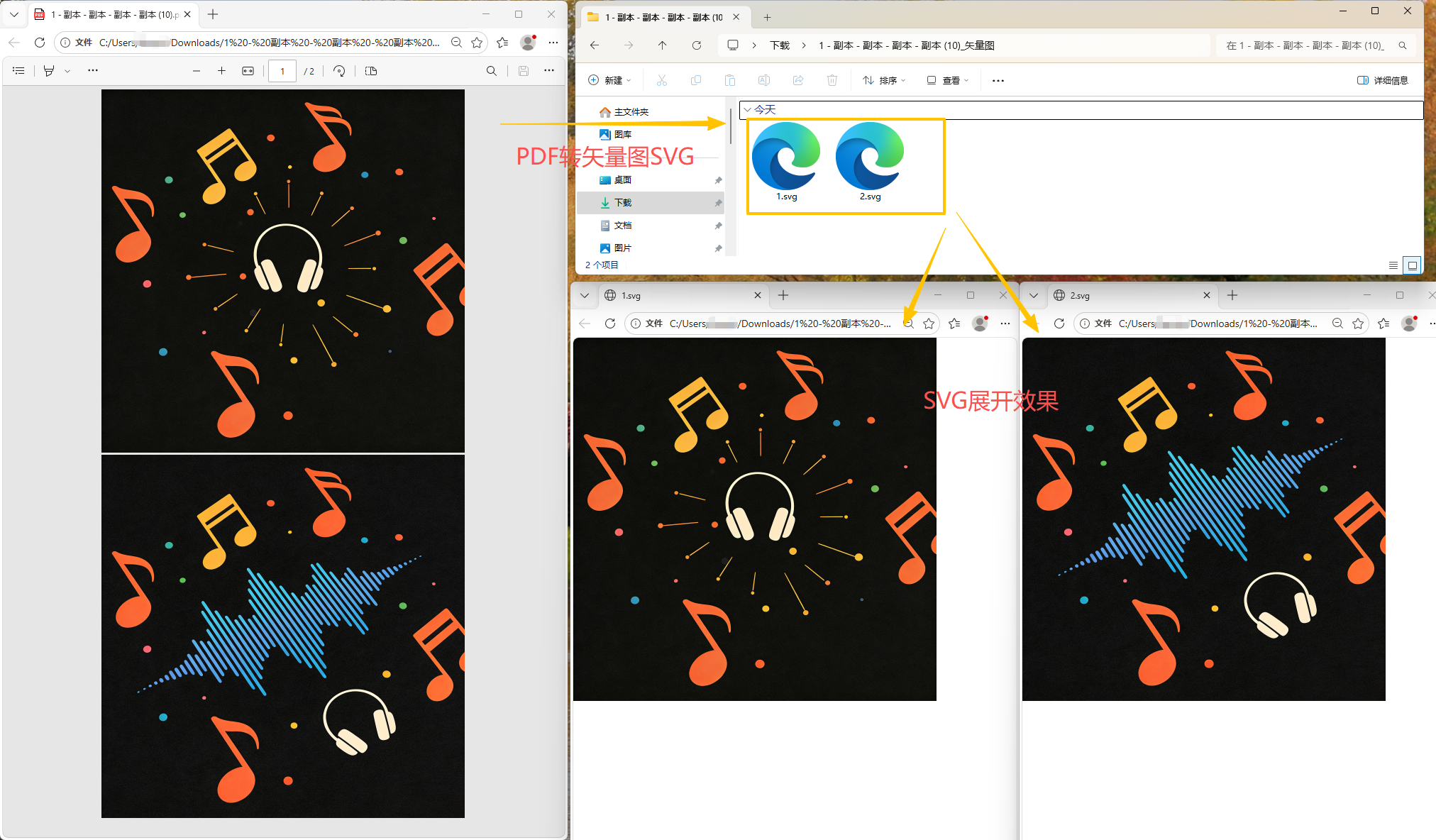Click the PDF page number input field
1436x840 pixels.
point(282,71)
